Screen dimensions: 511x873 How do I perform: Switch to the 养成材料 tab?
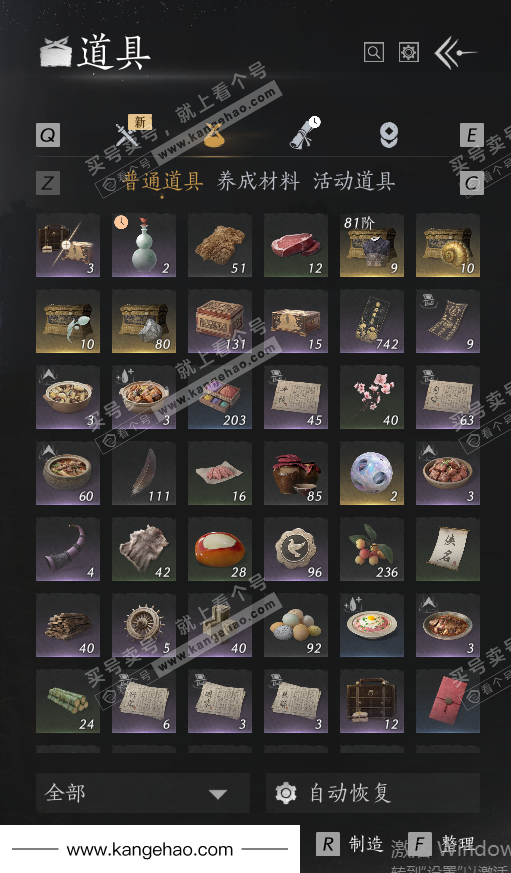pyautogui.click(x=258, y=182)
